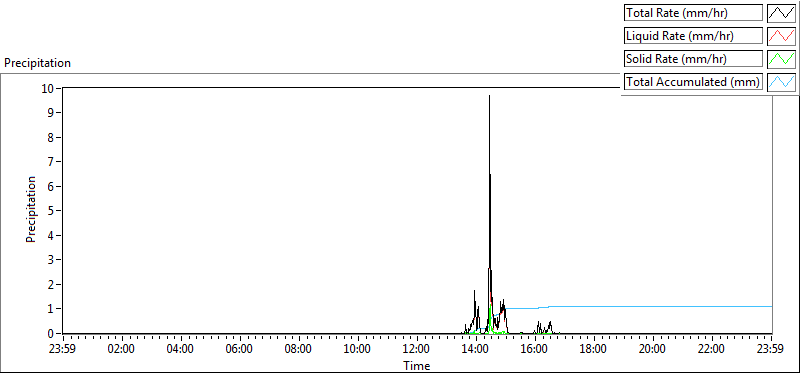The width and height of the screenshot is (800, 373).
Task: Click the Solid Rate green line legend icon
Action: click(781, 59)
